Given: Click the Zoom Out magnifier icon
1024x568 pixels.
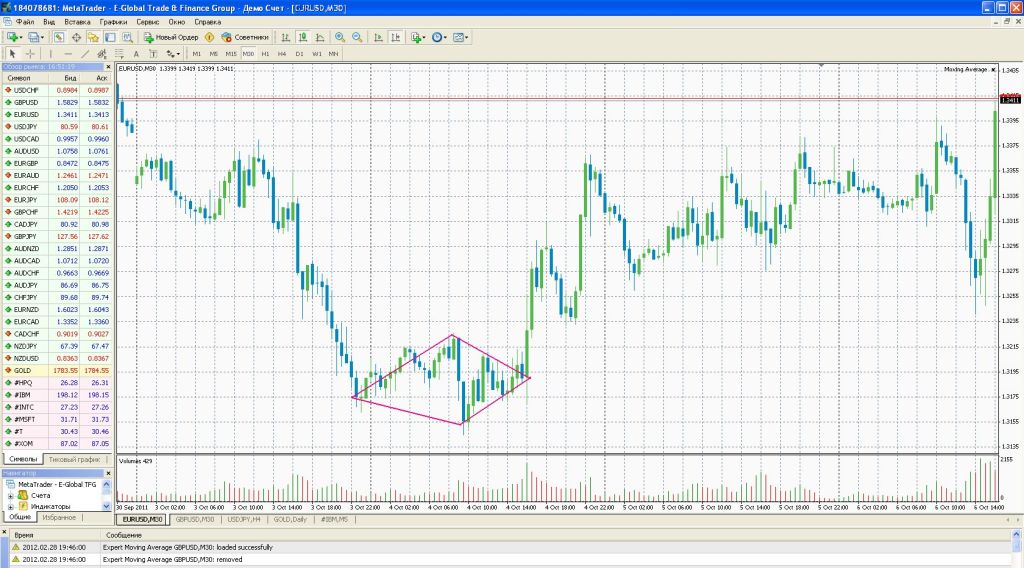Looking at the screenshot, I should [x=357, y=37].
